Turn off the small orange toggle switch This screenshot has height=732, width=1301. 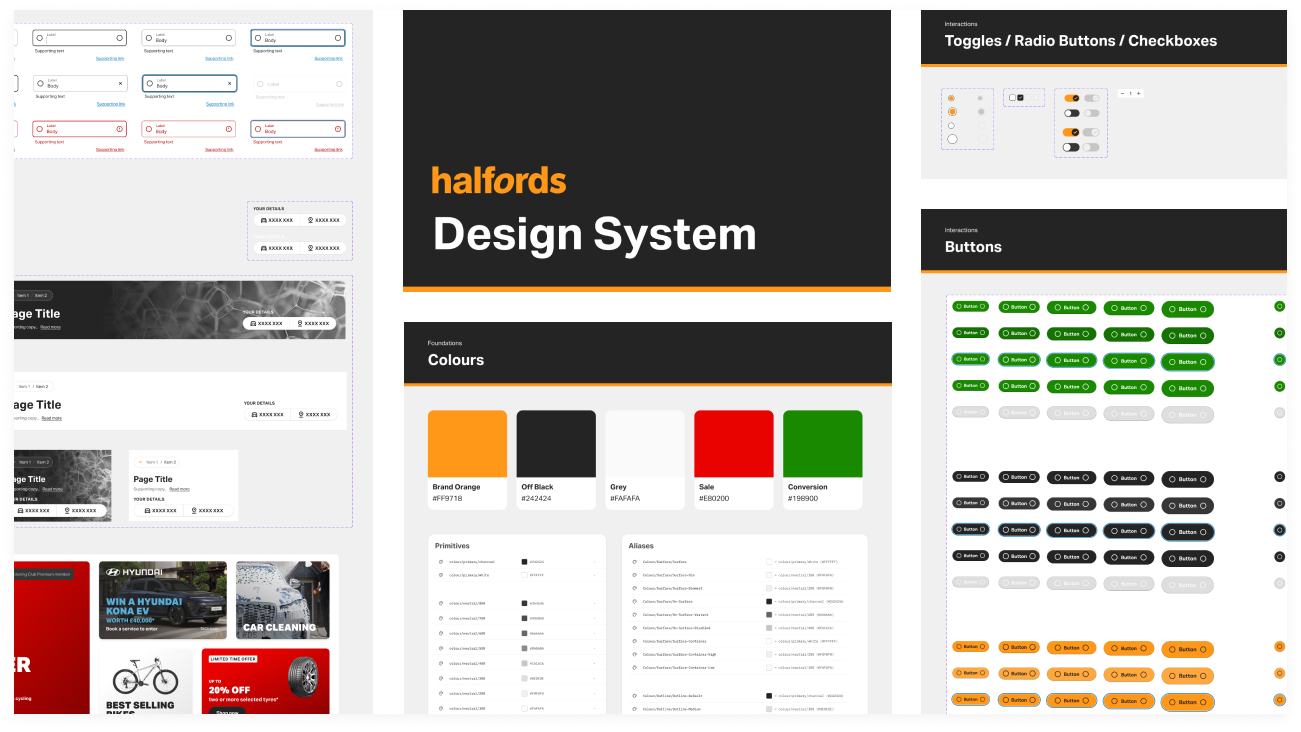[x=1072, y=98]
